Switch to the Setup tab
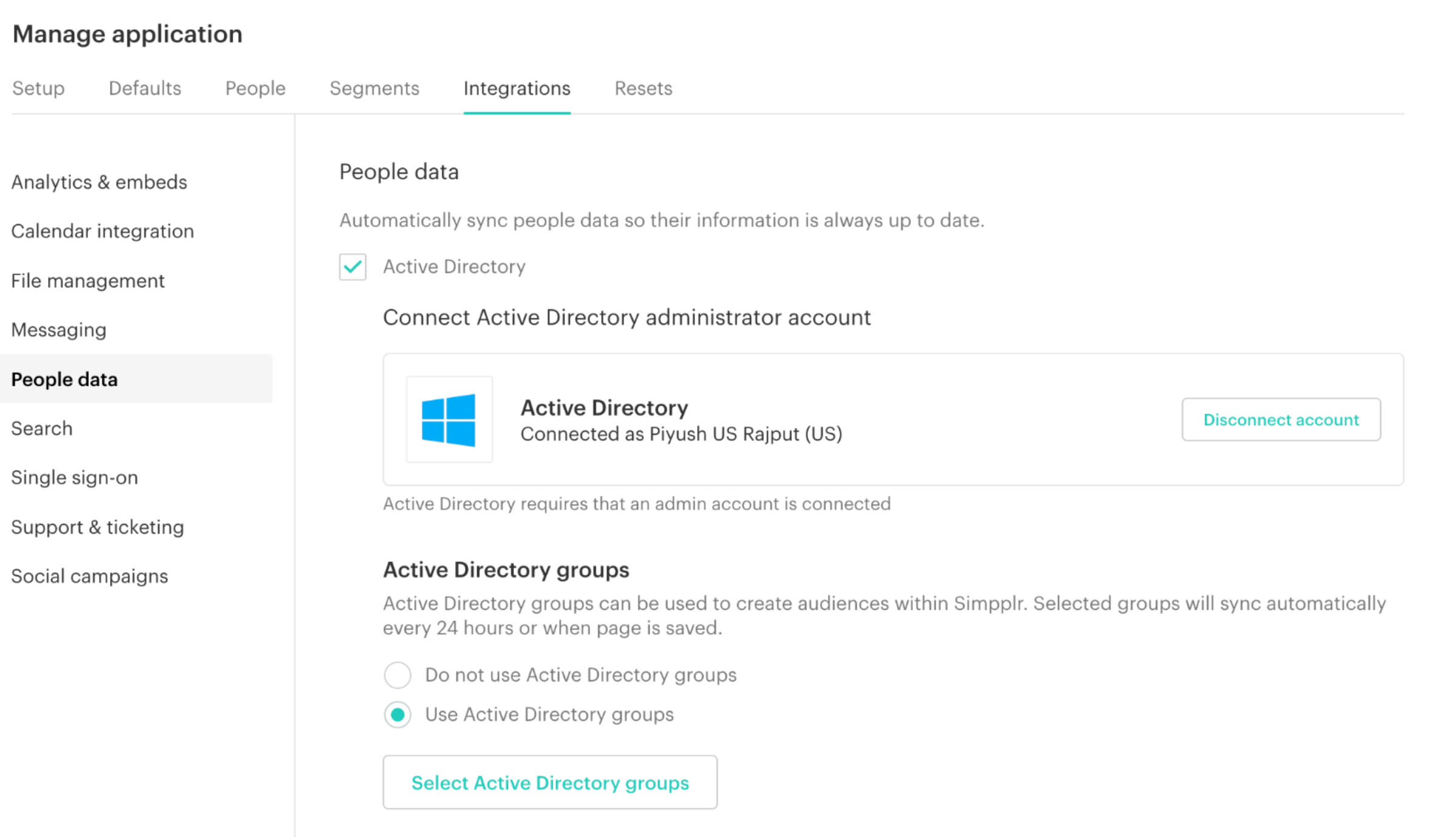 pos(38,89)
